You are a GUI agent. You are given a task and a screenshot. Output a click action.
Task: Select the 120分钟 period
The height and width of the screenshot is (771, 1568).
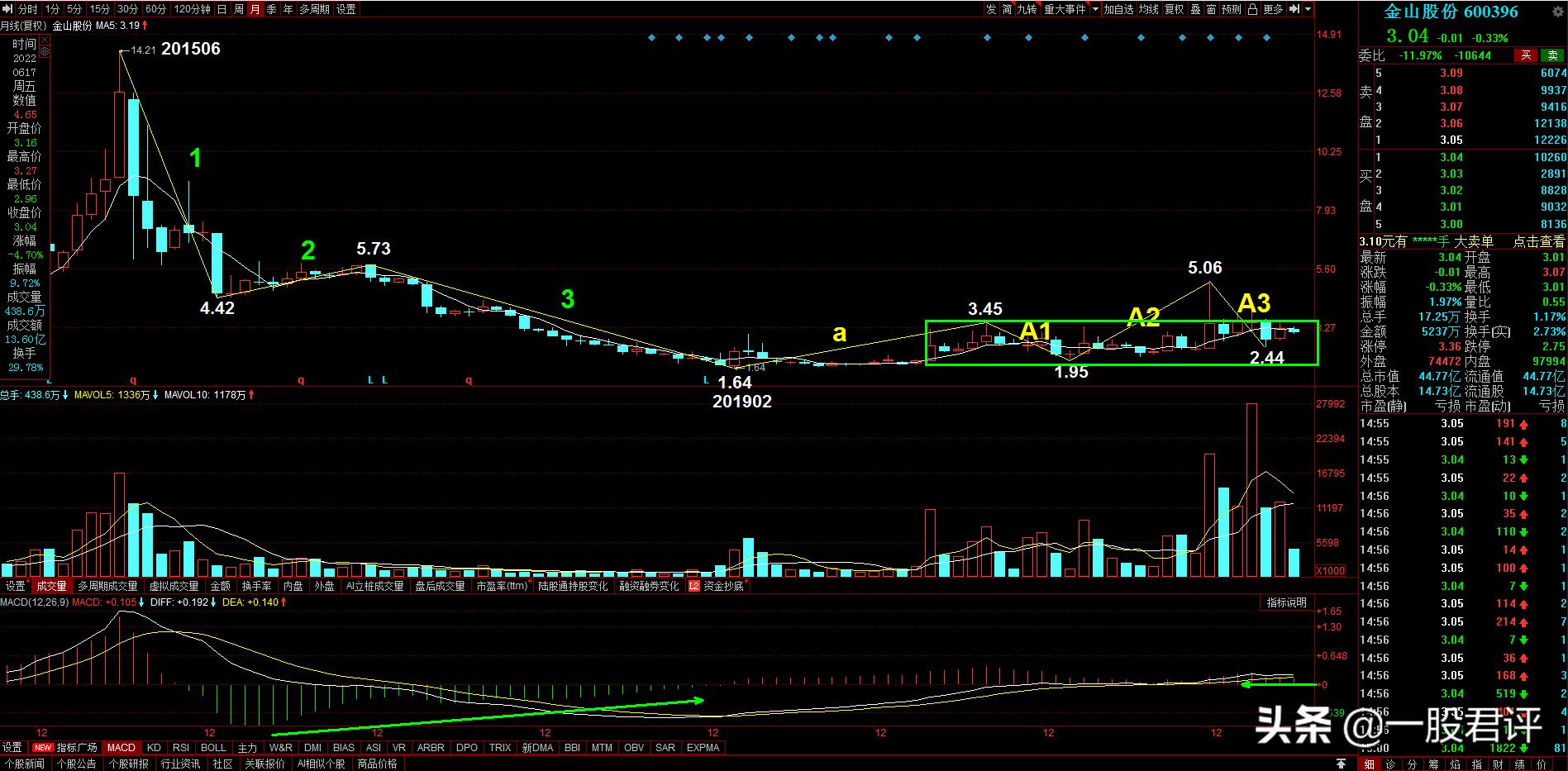pyautogui.click(x=192, y=9)
